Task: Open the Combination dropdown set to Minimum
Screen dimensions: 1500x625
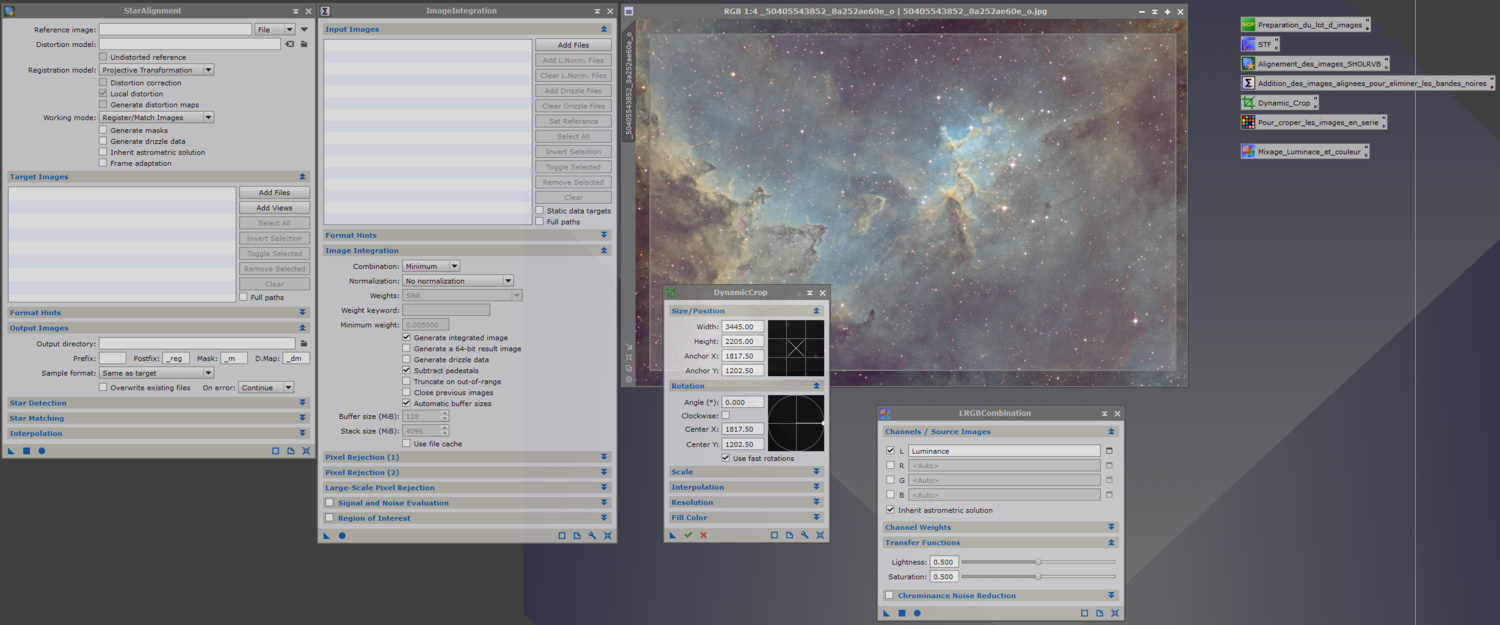Action: click(x=432, y=266)
